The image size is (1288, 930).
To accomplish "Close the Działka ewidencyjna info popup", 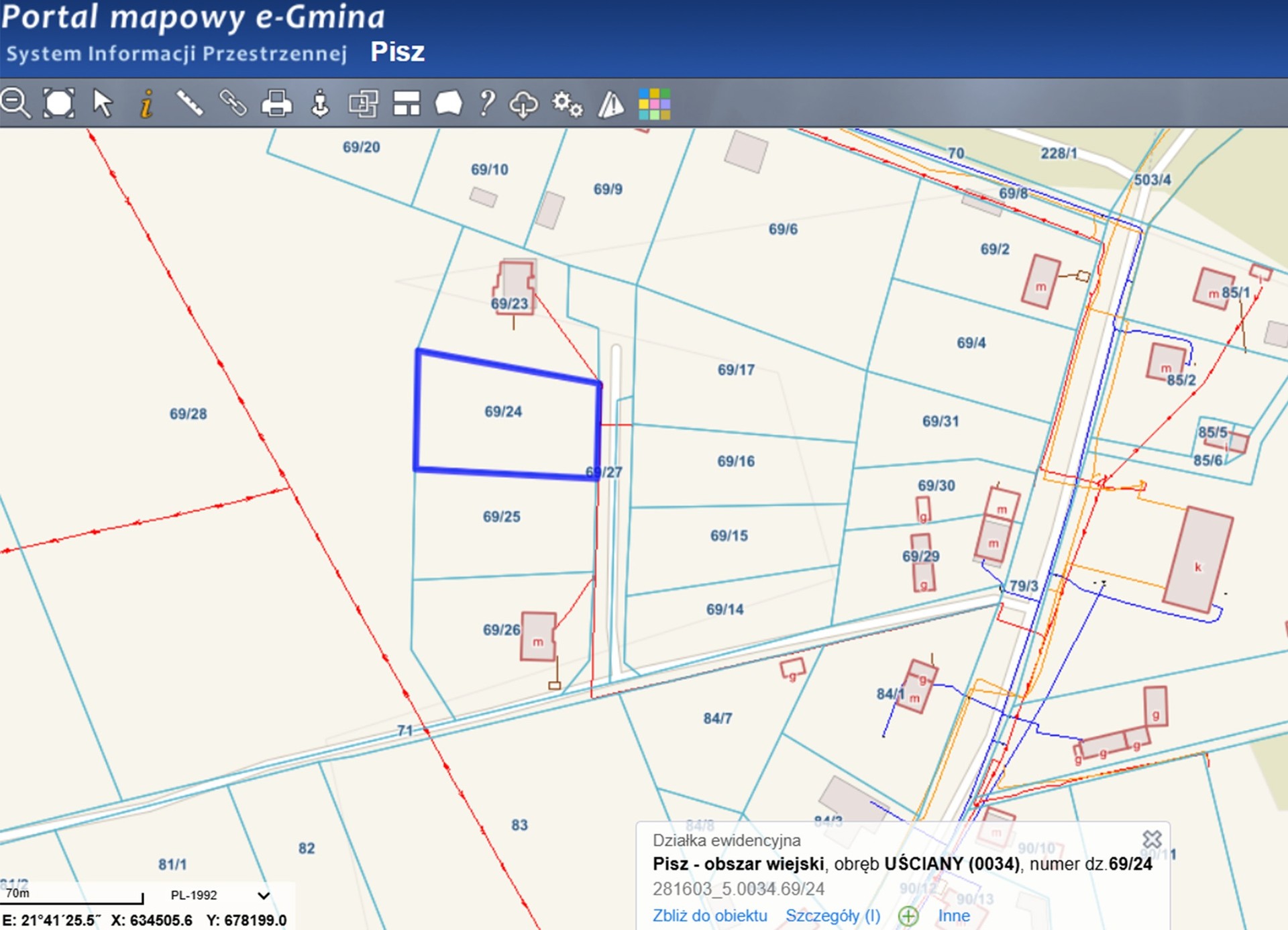I will pyautogui.click(x=1152, y=839).
